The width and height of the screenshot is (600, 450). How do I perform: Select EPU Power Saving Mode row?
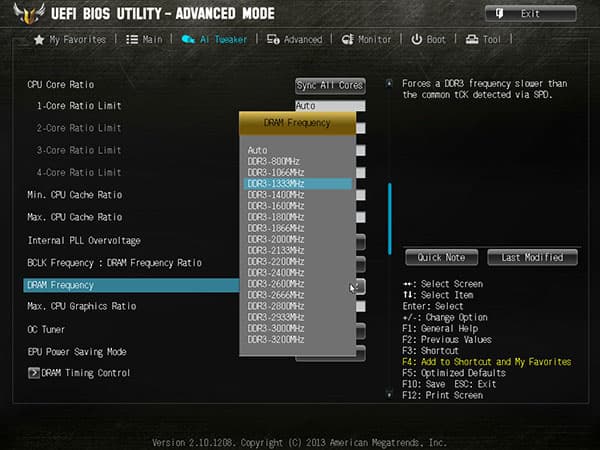(77, 352)
